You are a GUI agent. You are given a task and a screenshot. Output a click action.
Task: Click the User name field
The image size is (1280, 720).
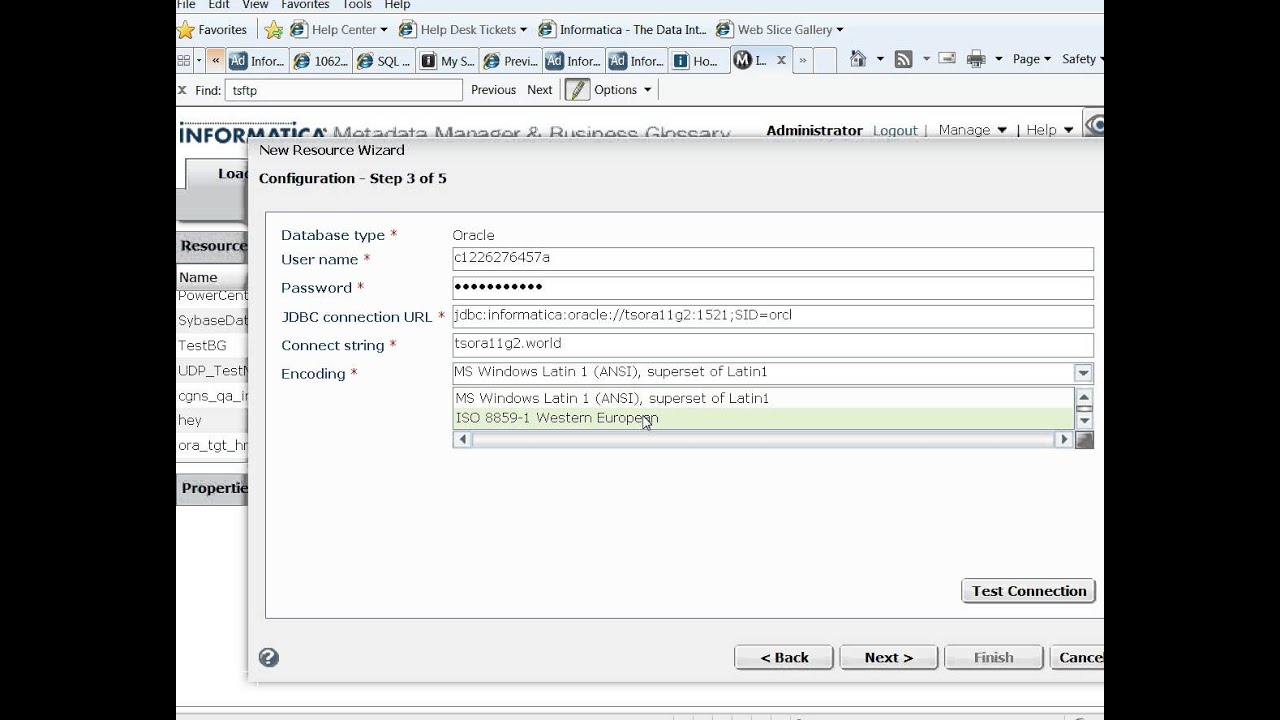click(x=773, y=258)
